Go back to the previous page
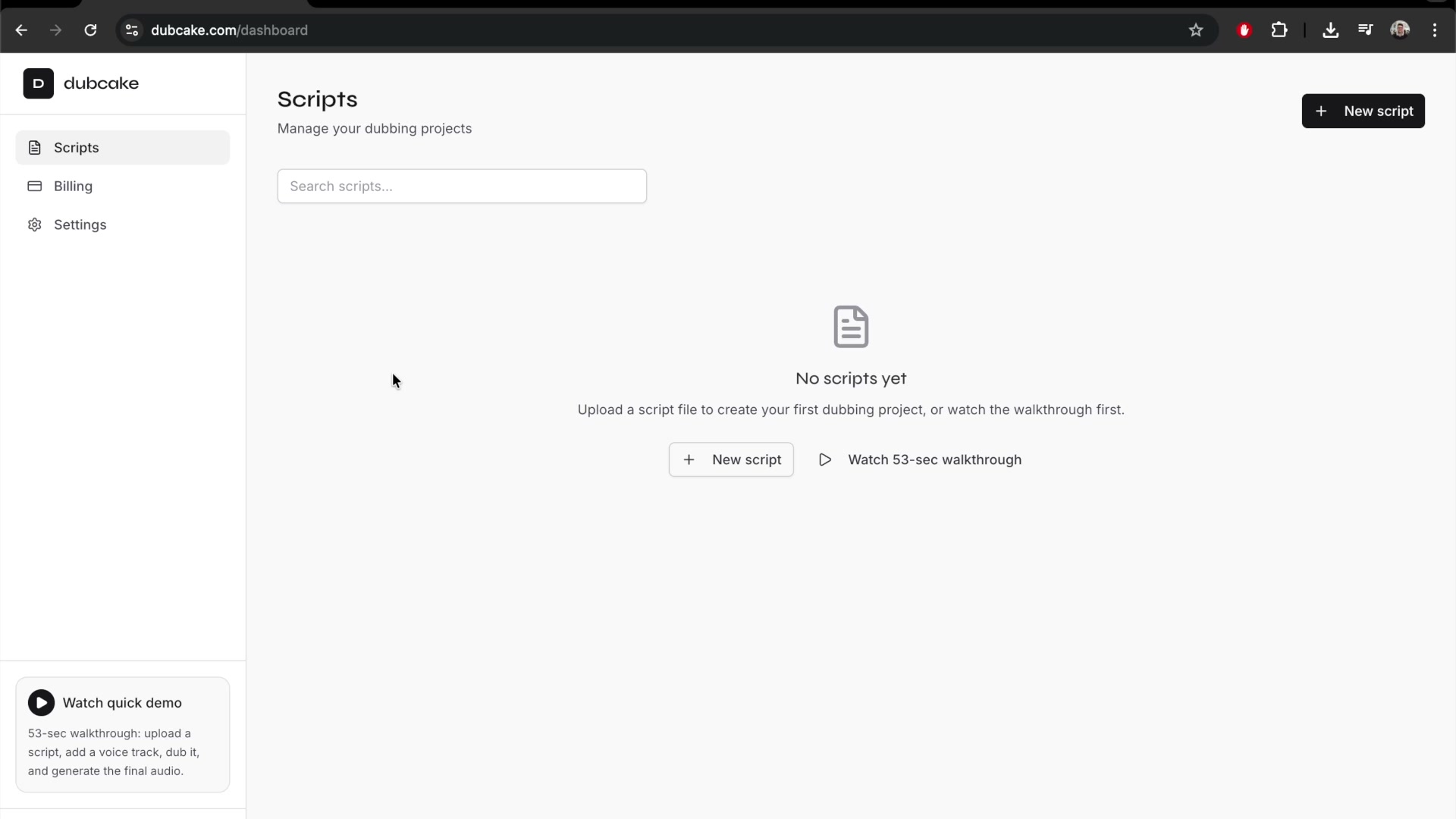This screenshot has height=819, width=1456. coord(21,30)
